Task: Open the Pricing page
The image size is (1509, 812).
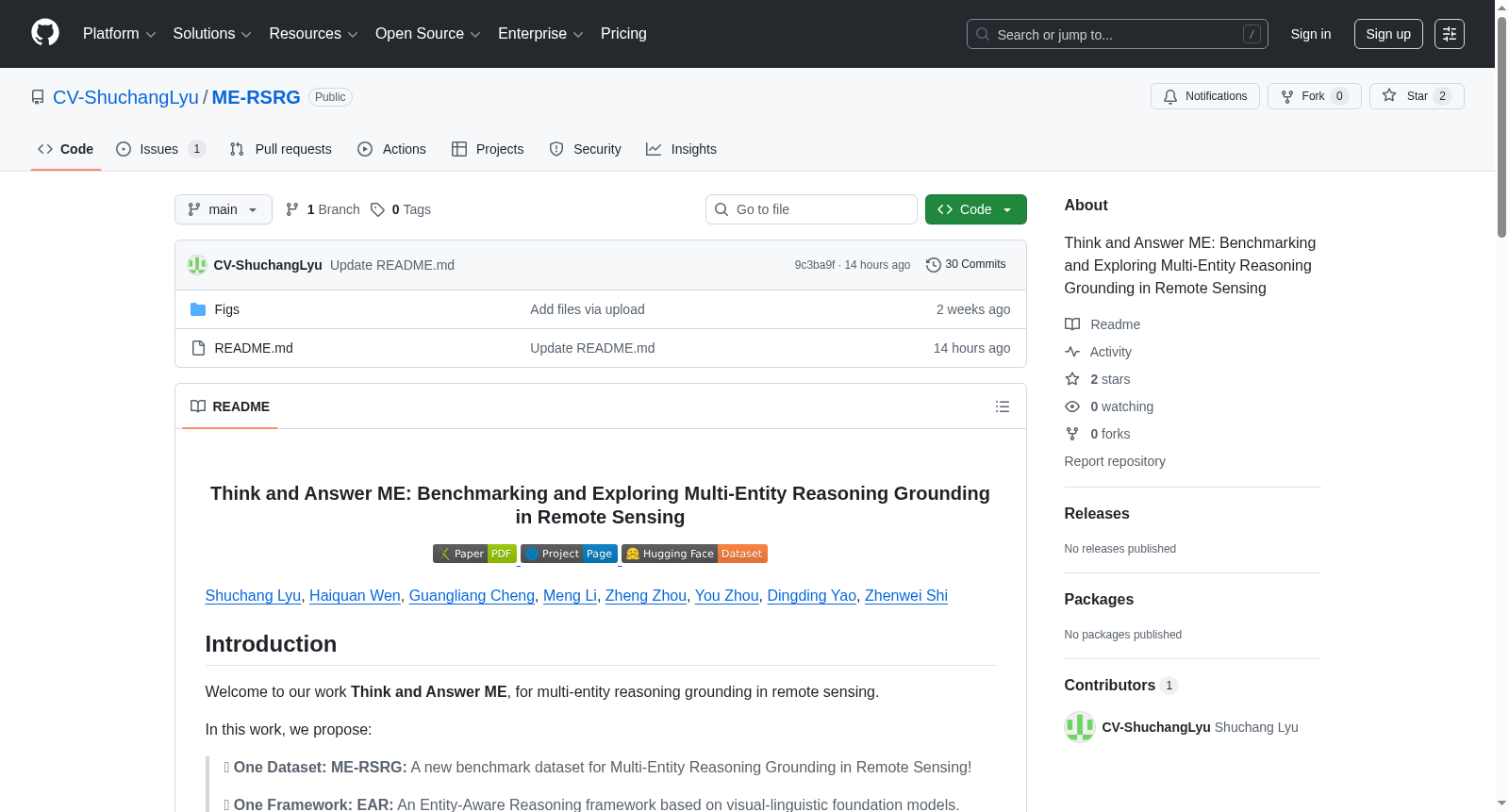Action: (x=623, y=34)
